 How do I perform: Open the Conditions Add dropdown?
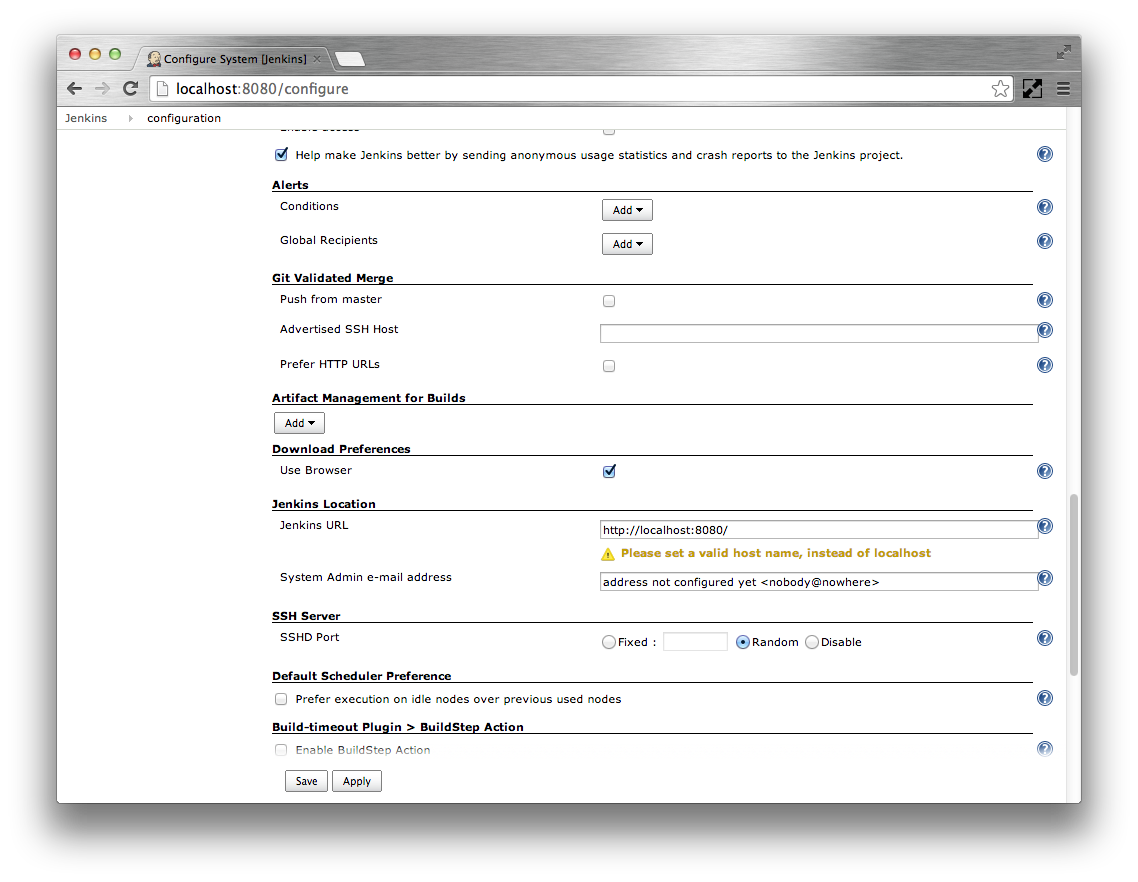tap(627, 210)
